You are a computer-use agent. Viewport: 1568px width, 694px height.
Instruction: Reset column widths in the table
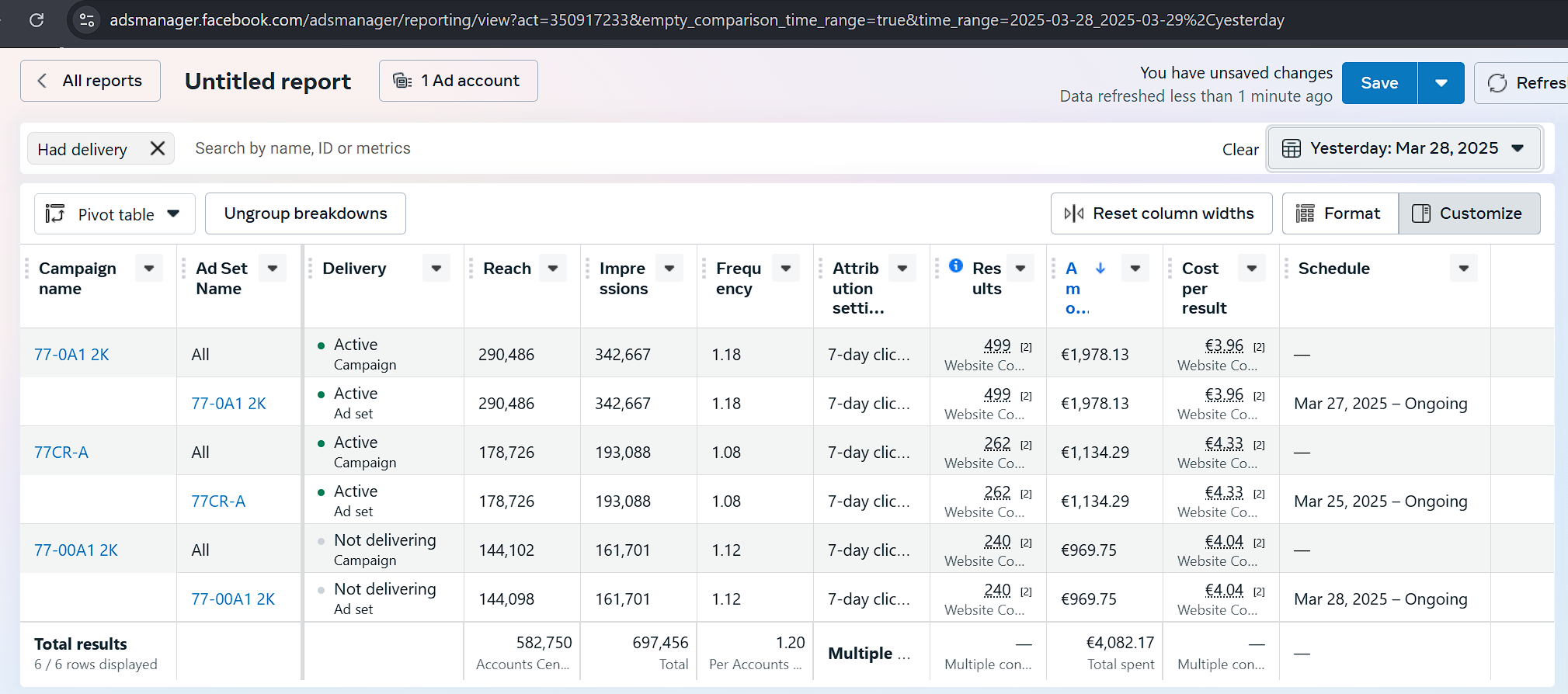[1160, 213]
